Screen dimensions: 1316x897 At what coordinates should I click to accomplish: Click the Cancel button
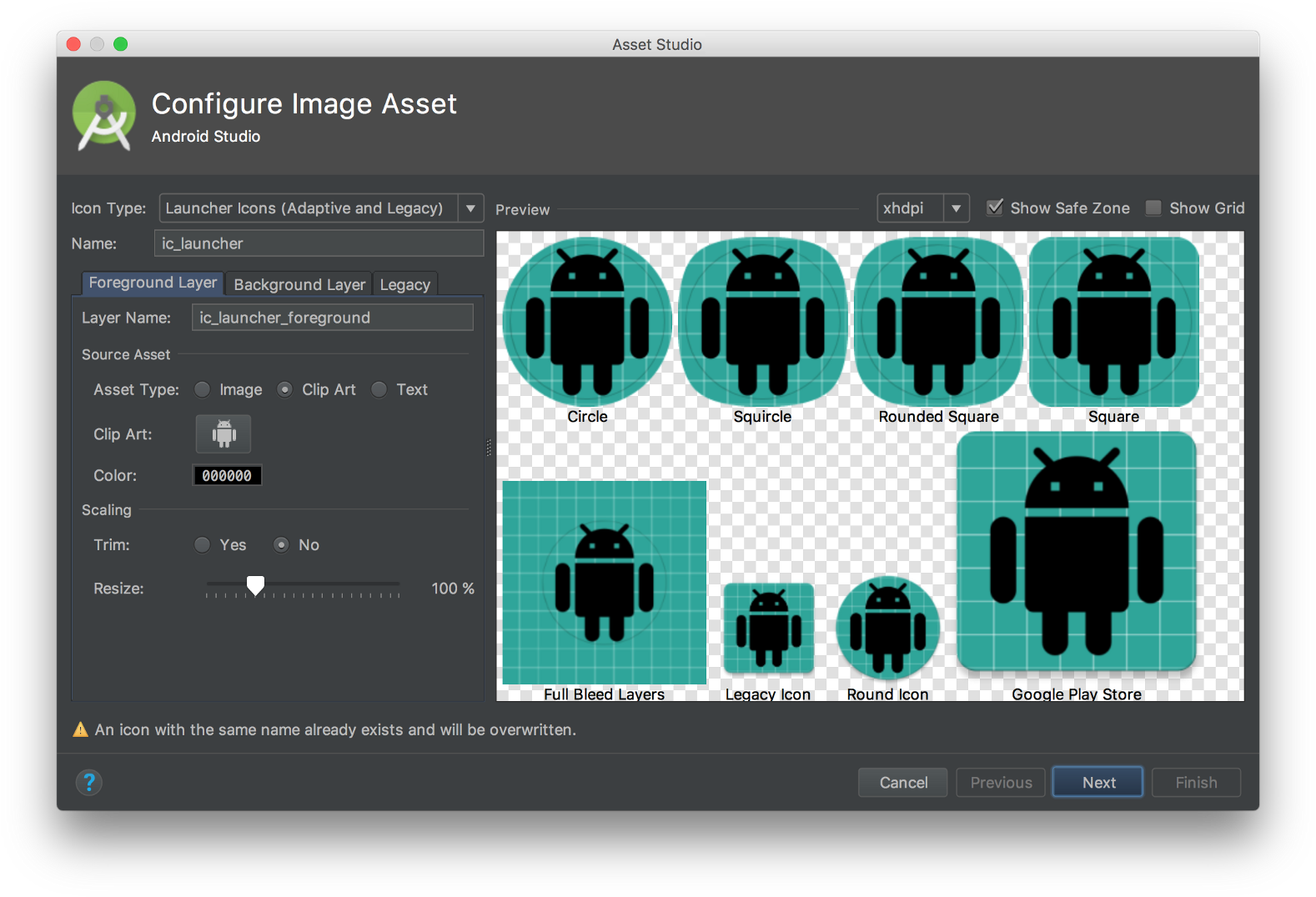pyautogui.click(x=903, y=783)
